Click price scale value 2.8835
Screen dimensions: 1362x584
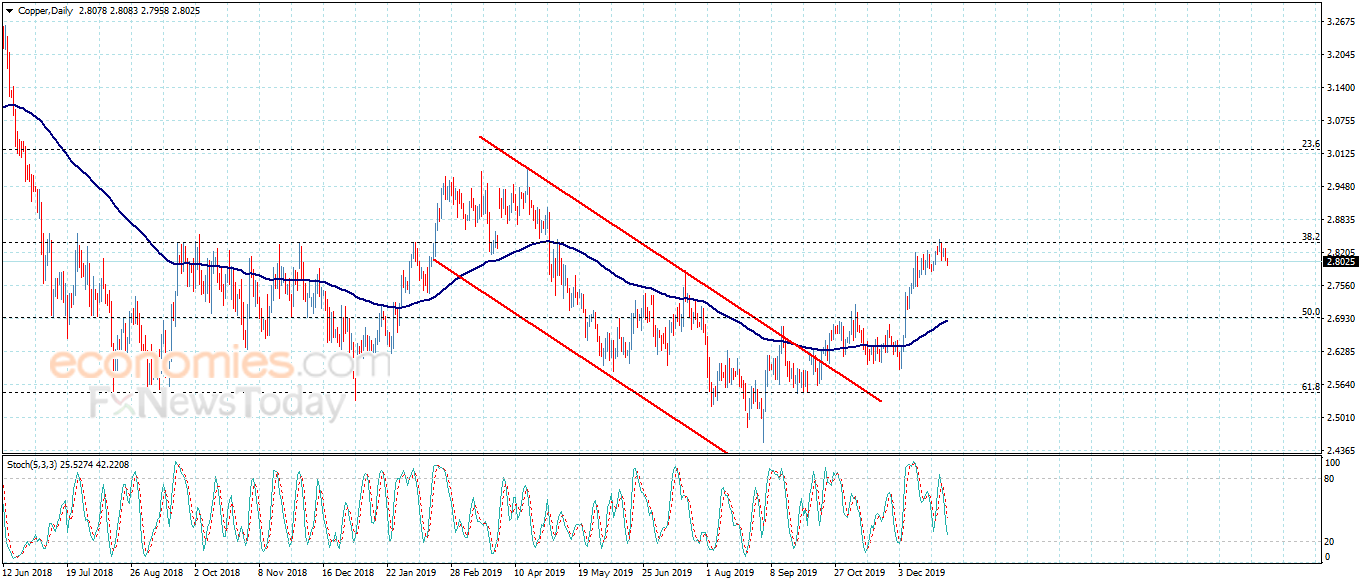coord(1340,220)
